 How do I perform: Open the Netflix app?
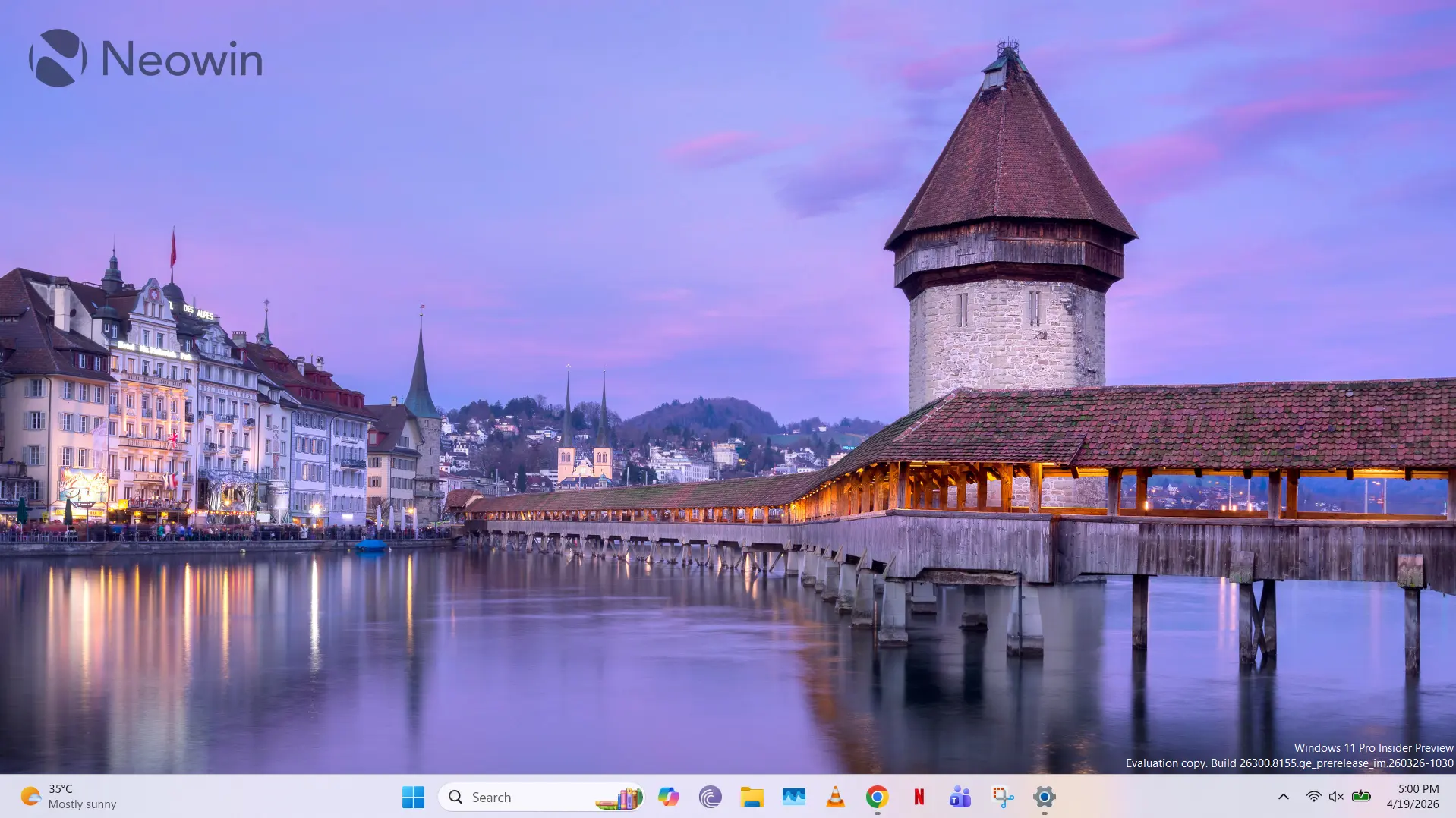point(919,797)
